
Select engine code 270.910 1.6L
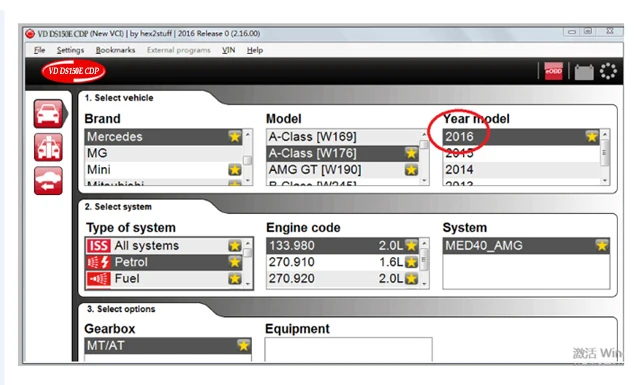[343, 262]
